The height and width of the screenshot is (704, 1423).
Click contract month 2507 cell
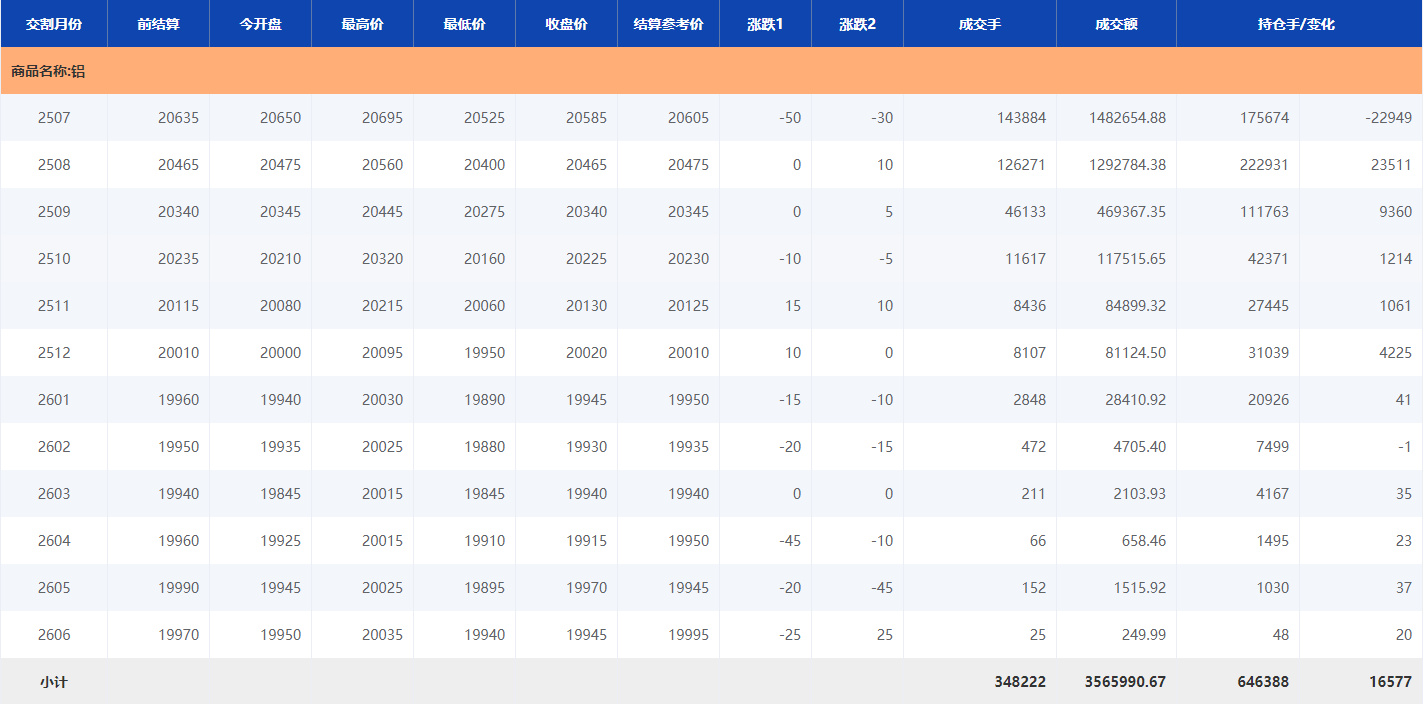click(54, 118)
